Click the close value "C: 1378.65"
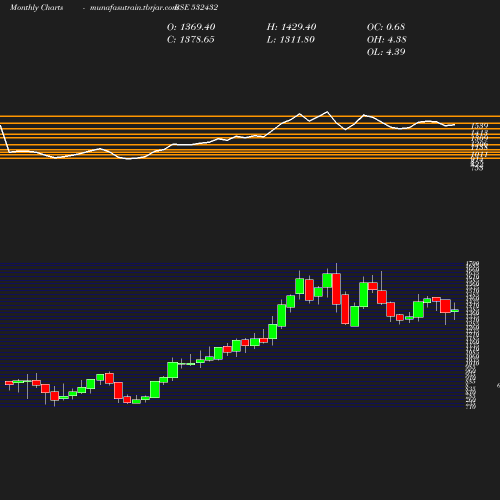This screenshot has width=500, height=500. [191, 40]
